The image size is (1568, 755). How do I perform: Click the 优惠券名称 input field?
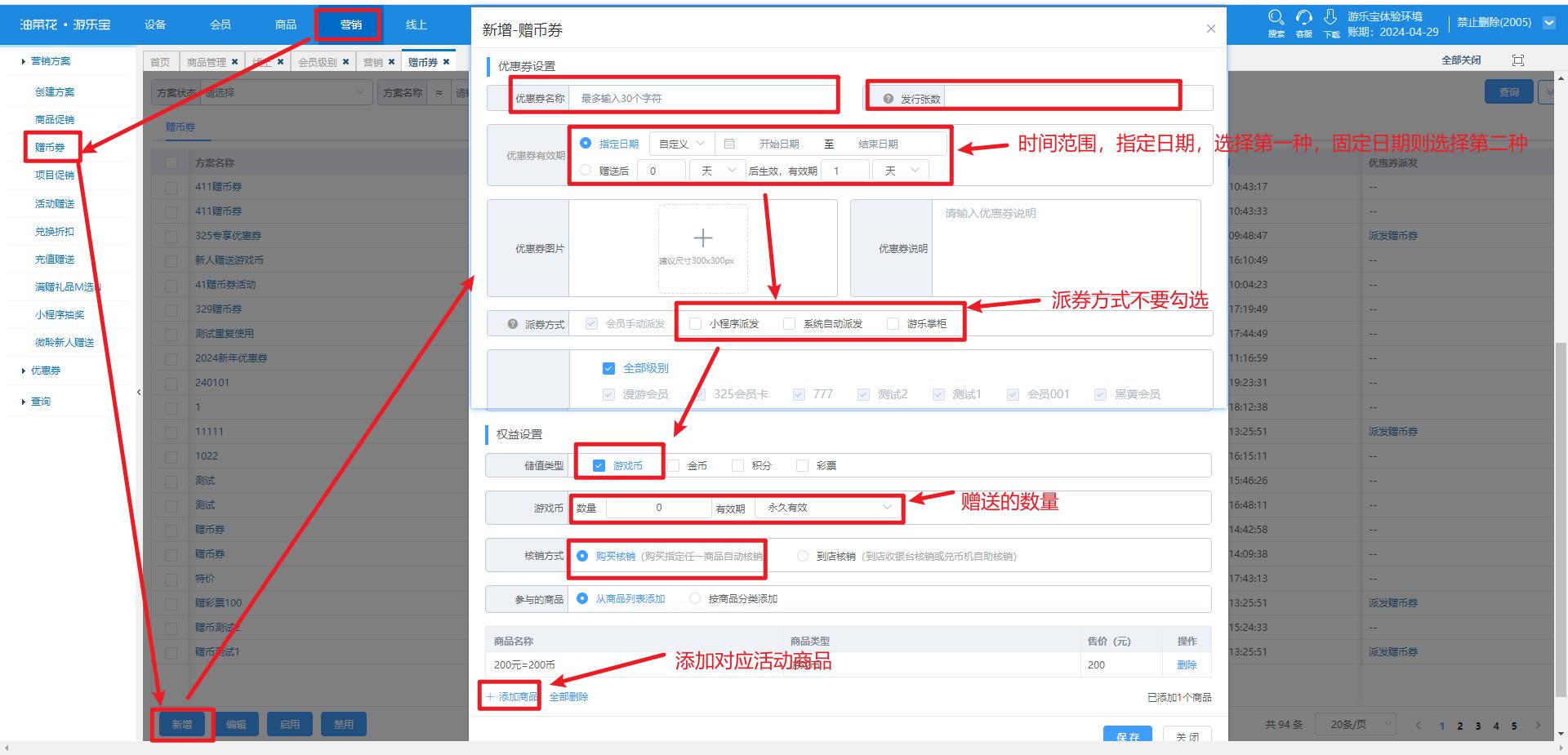click(x=702, y=98)
